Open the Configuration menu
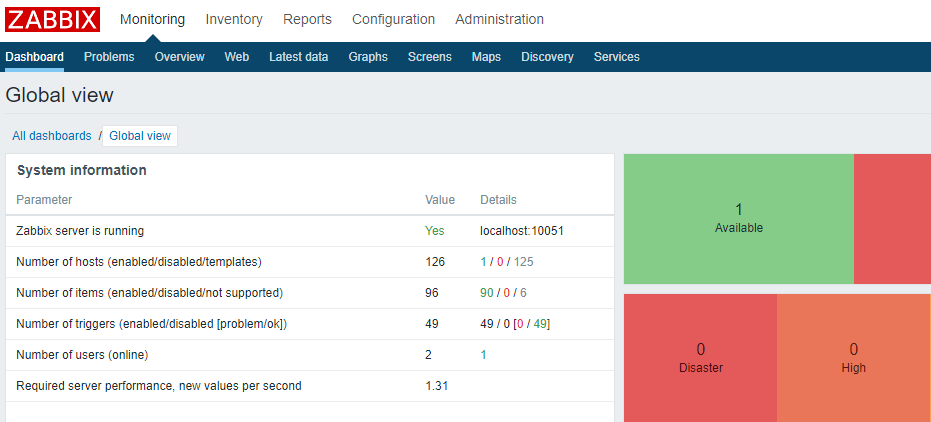The height and width of the screenshot is (422, 931). pyautogui.click(x=393, y=19)
